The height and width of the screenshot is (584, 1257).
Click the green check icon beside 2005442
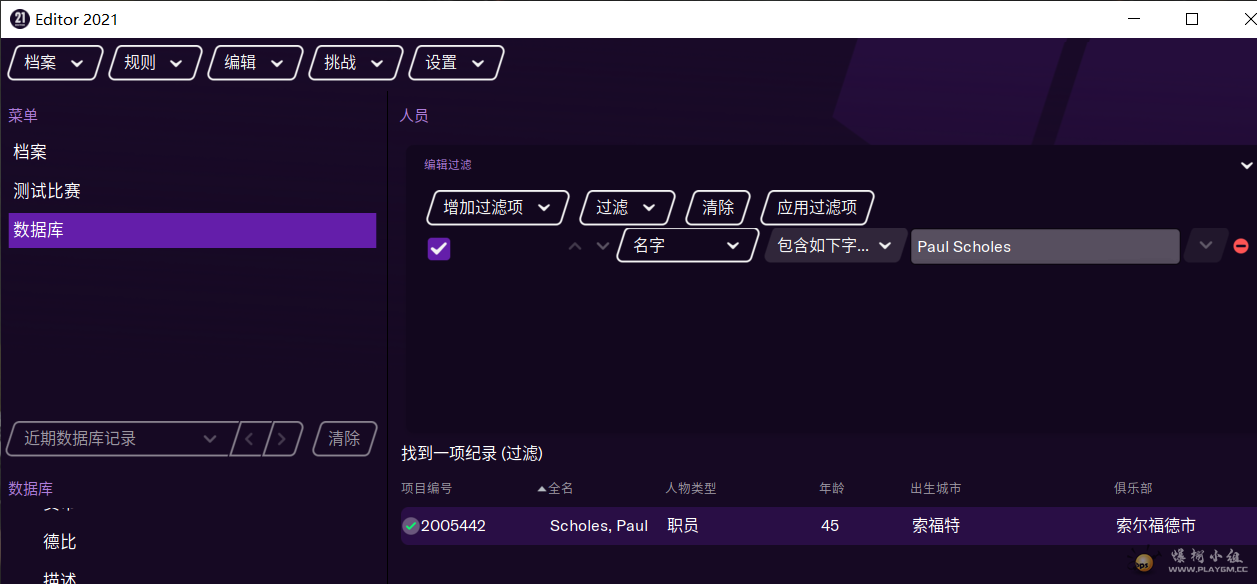pos(410,526)
